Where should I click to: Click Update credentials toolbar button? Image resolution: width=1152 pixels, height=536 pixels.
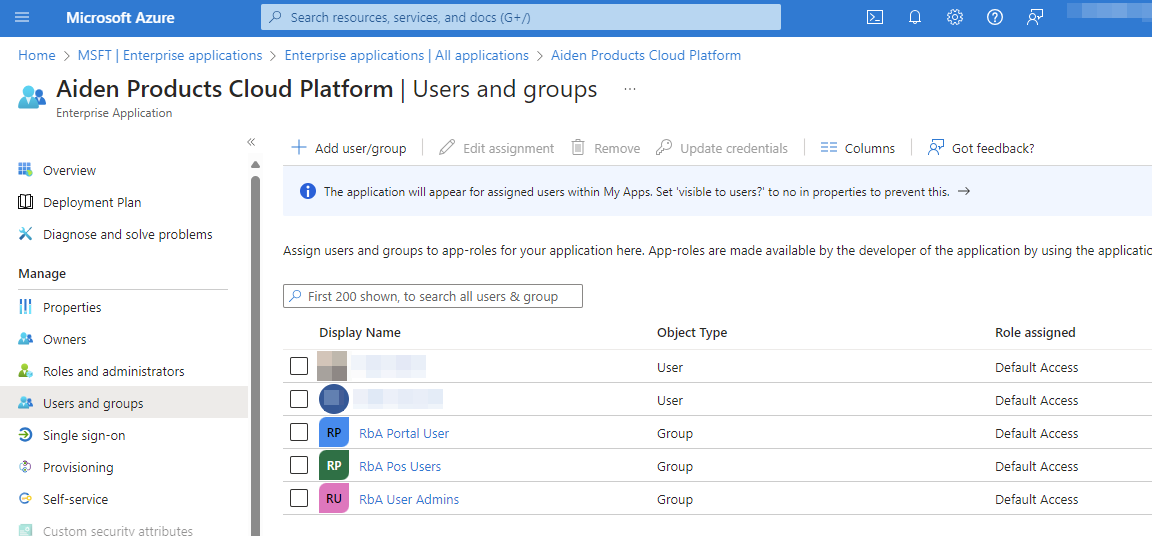(x=722, y=148)
